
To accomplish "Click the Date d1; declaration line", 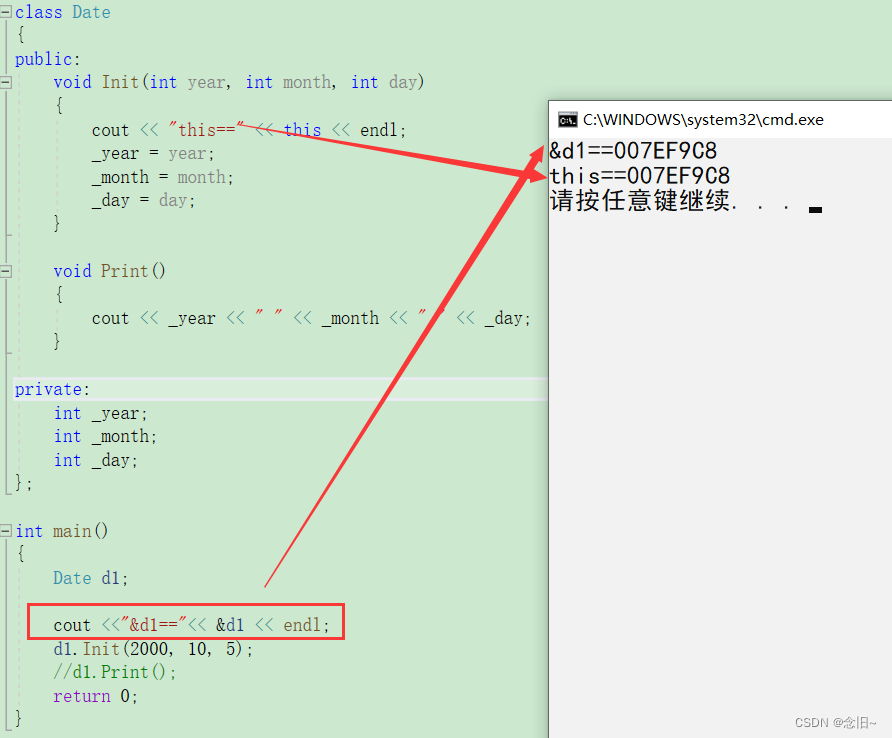I will (x=91, y=578).
